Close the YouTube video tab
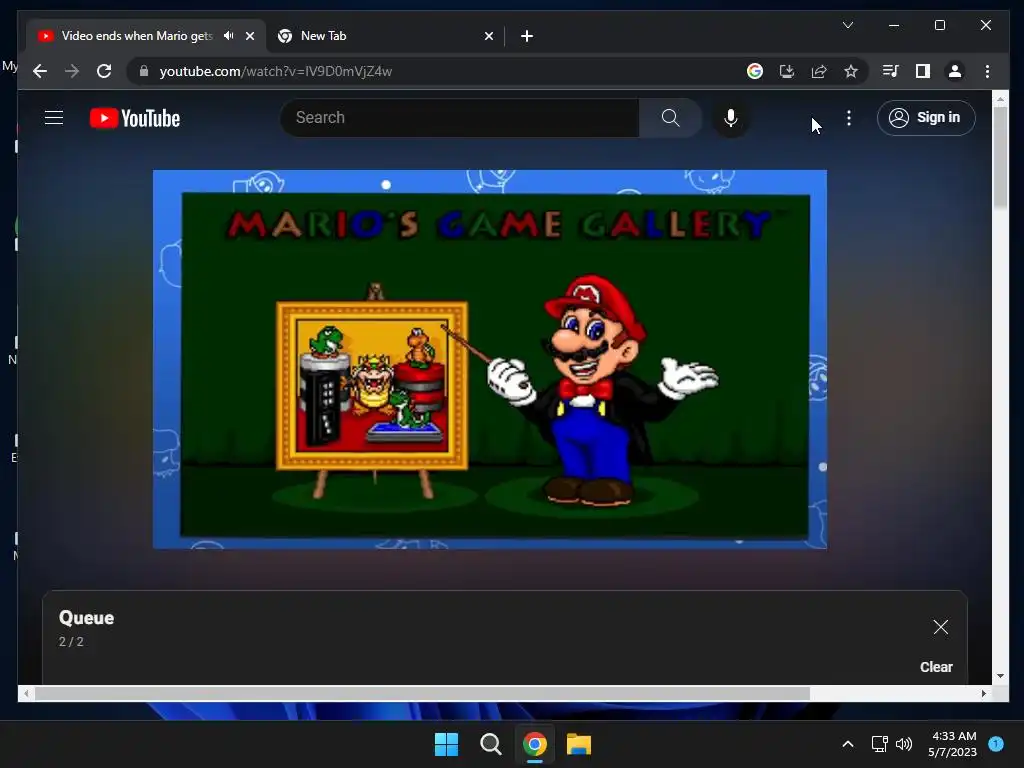 (249, 36)
